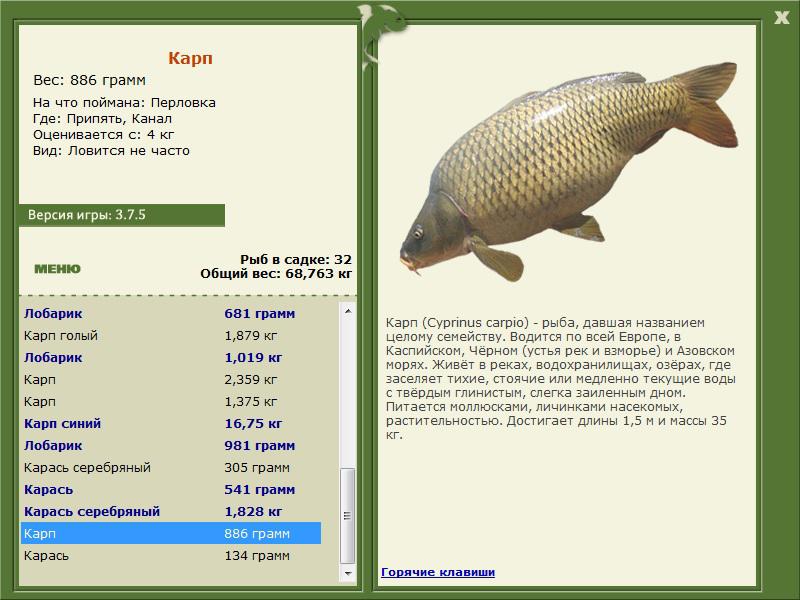The image size is (800, 600).
Task: Select Карась 134 грамм row
Action: click(171, 555)
